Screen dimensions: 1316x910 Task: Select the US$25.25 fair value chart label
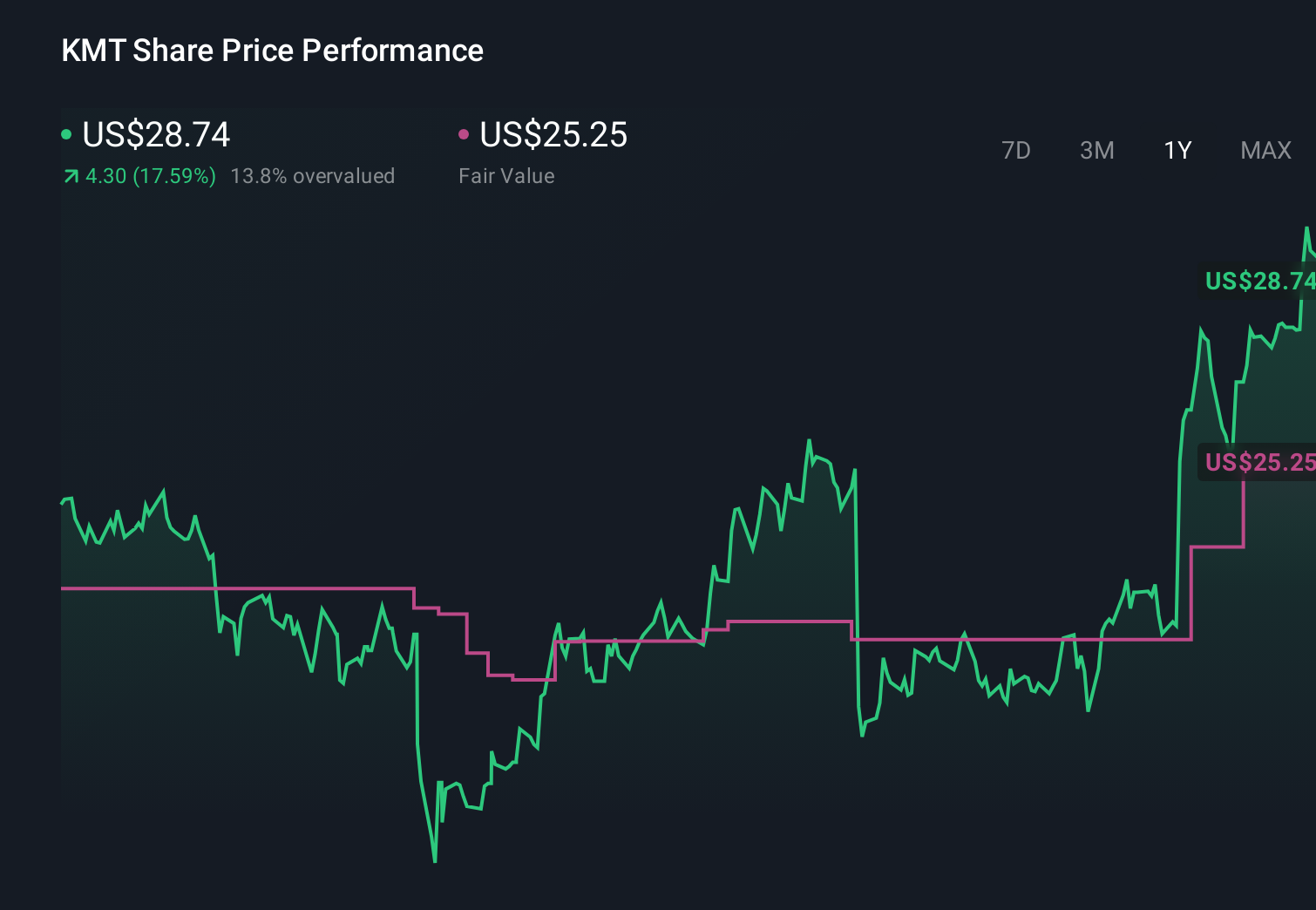click(1258, 462)
